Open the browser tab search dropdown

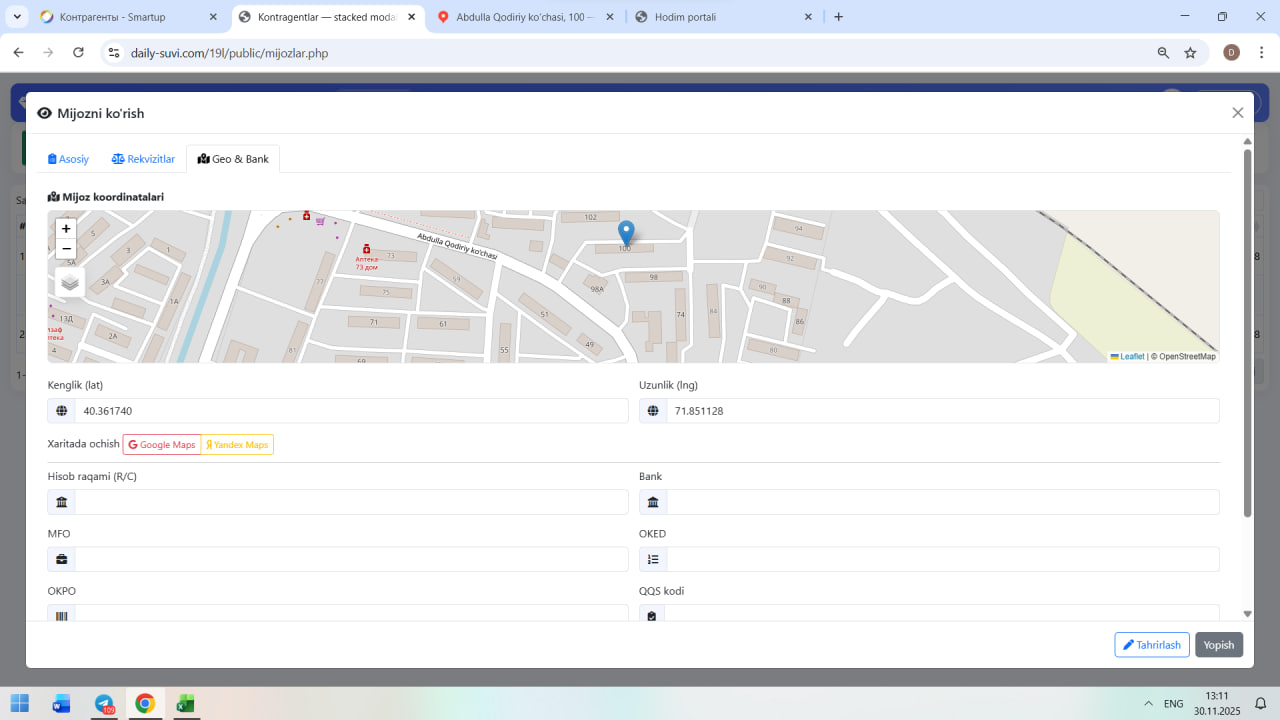(17, 17)
